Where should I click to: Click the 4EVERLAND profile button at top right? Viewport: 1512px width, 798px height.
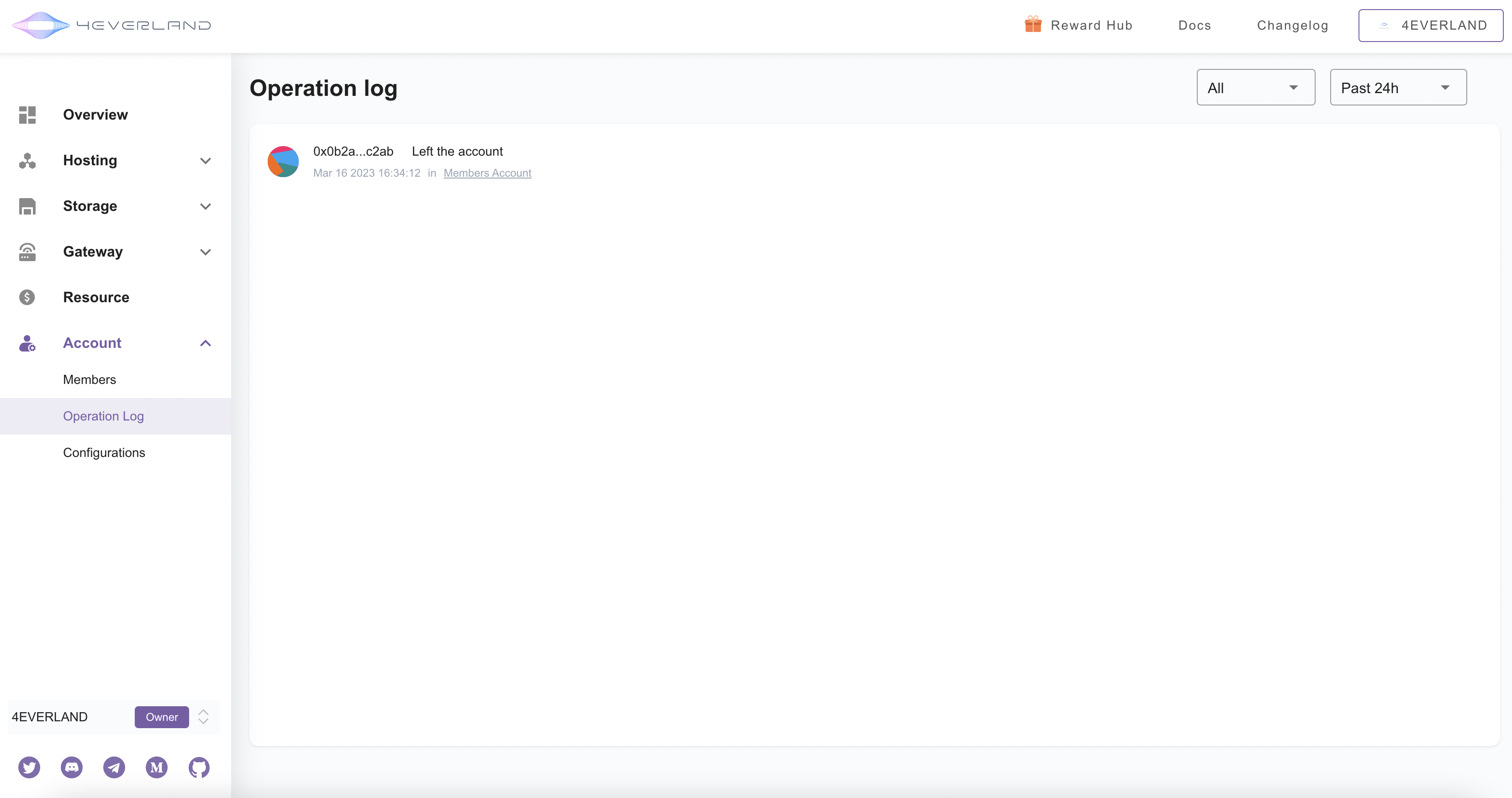coord(1430,25)
